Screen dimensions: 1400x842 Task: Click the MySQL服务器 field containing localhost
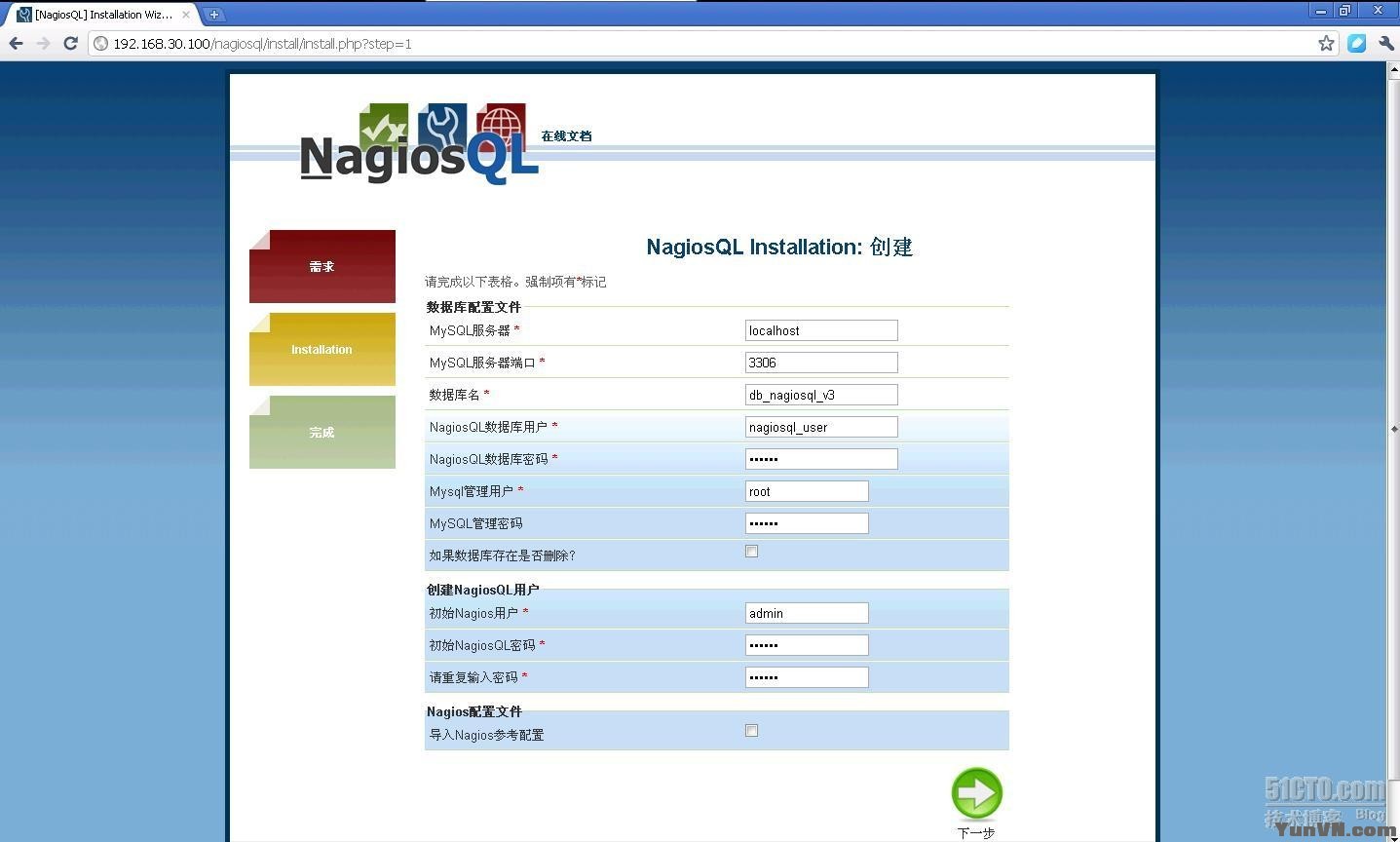pyautogui.click(x=821, y=330)
